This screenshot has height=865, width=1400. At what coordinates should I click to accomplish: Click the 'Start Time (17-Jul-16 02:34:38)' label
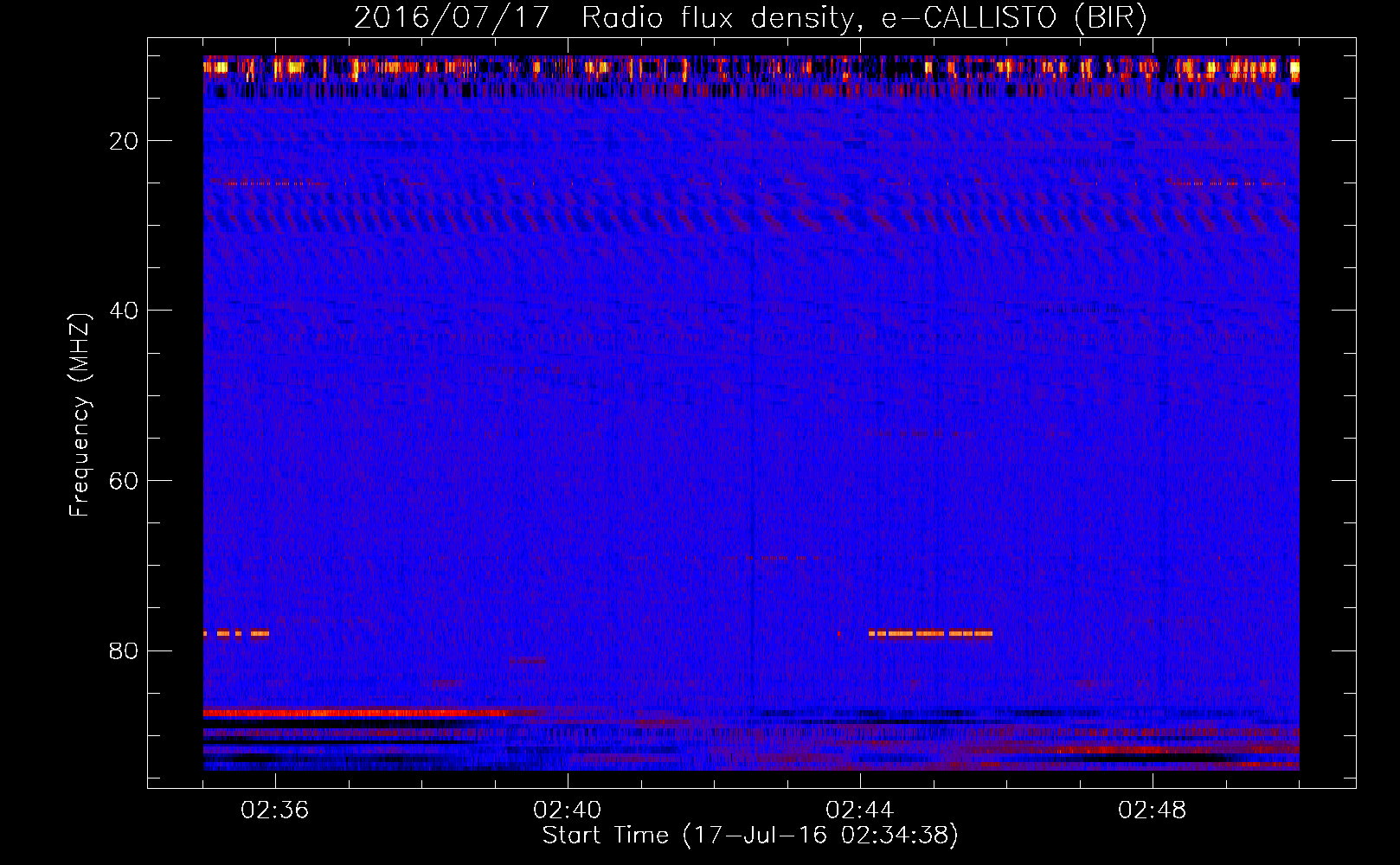[750, 836]
